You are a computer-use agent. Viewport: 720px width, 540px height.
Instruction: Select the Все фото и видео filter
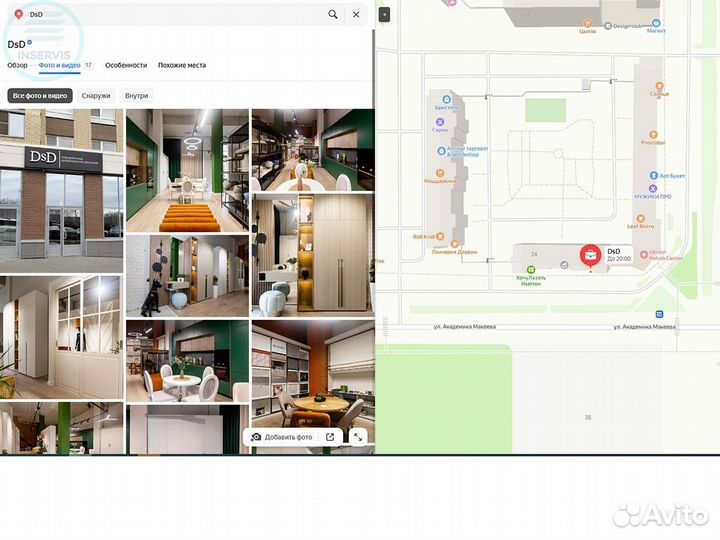(x=40, y=96)
